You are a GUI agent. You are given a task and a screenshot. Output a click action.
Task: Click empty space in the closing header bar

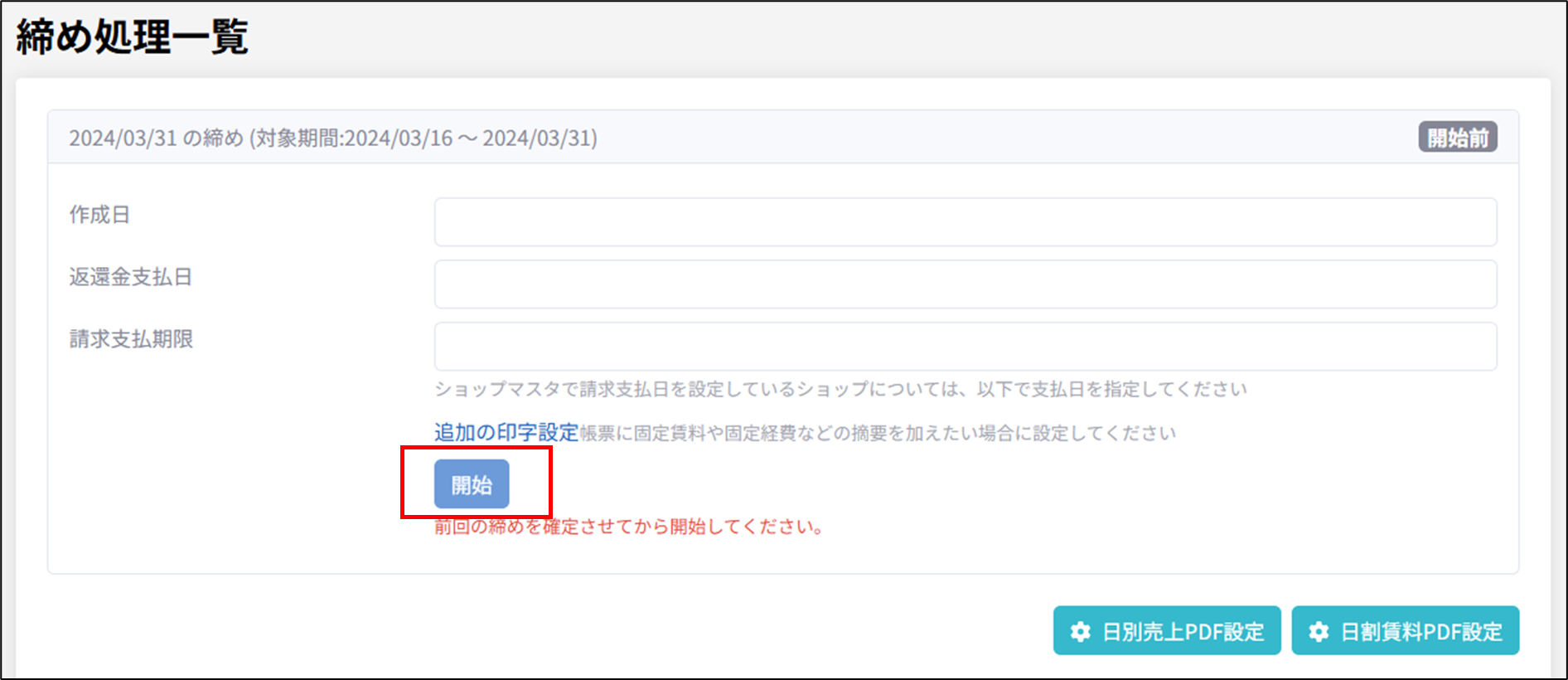pos(995,138)
